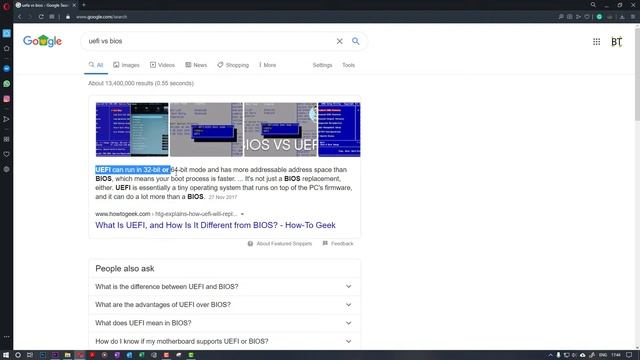Reload the current page
Screen dimensions: 640x360
41,17
